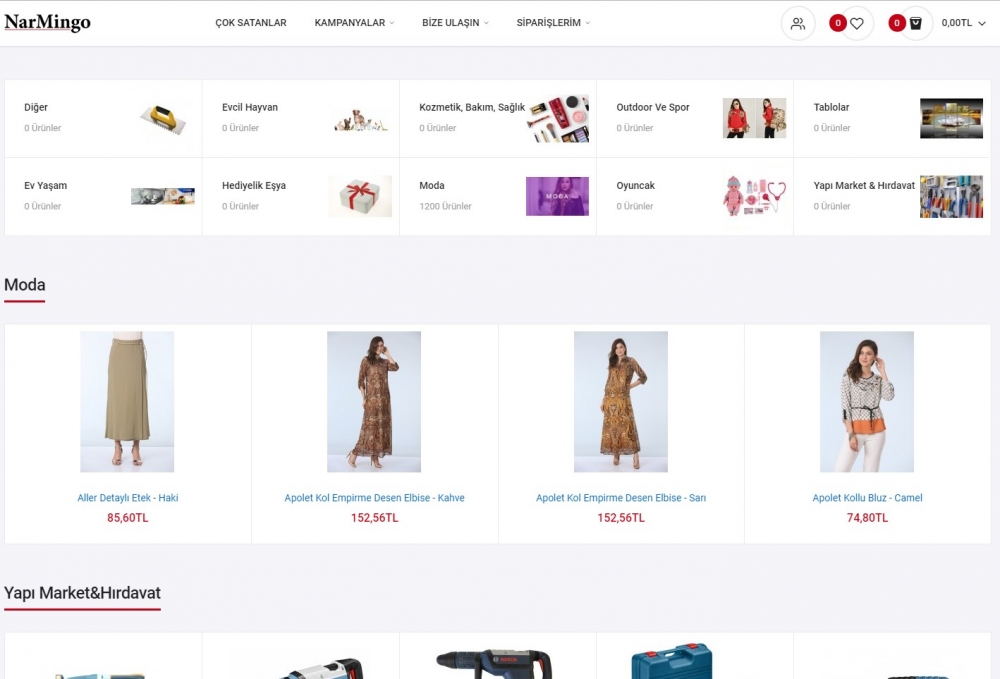Click the blue tool case product image

click(x=672, y=661)
